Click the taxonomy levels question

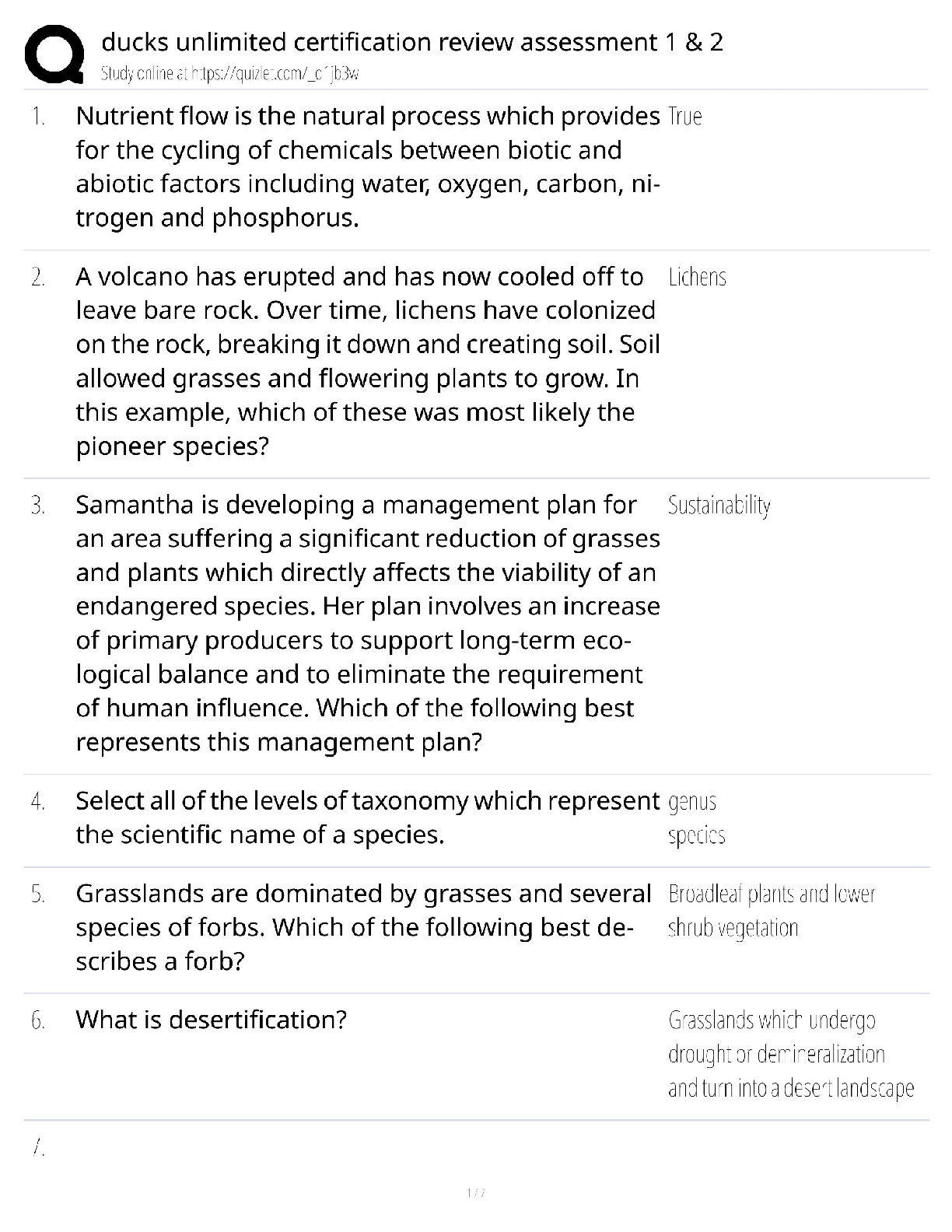(x=367, y=817)
